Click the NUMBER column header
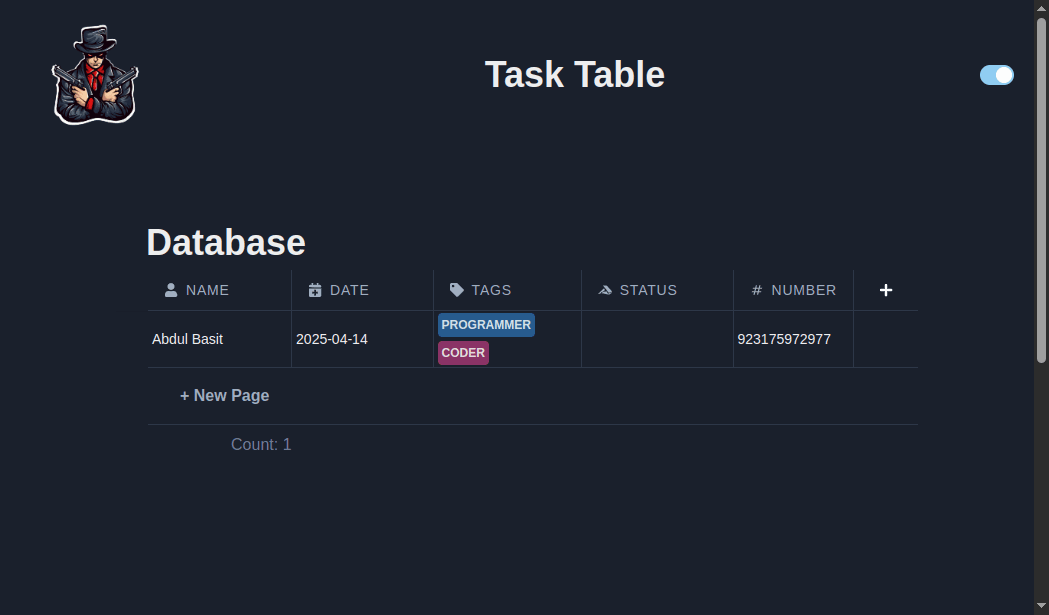 pyautogui.click(x=802, y=290)
